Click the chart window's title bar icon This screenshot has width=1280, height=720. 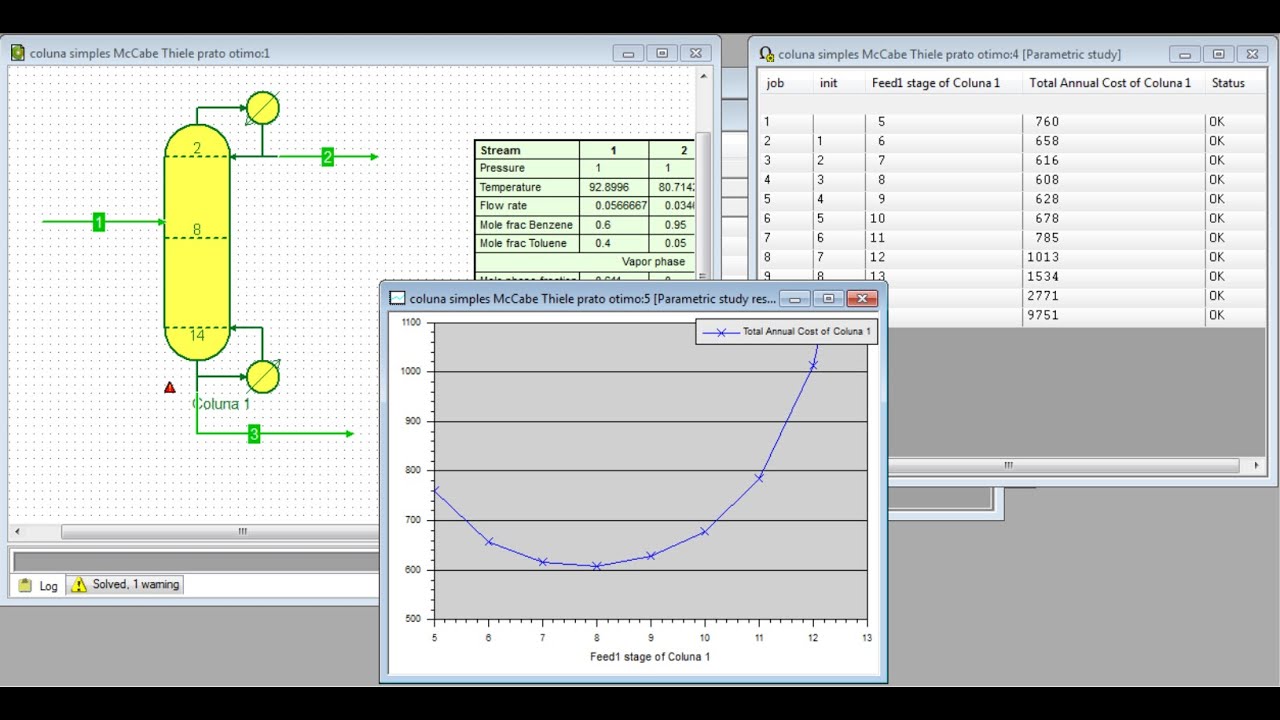pos(397,298)
